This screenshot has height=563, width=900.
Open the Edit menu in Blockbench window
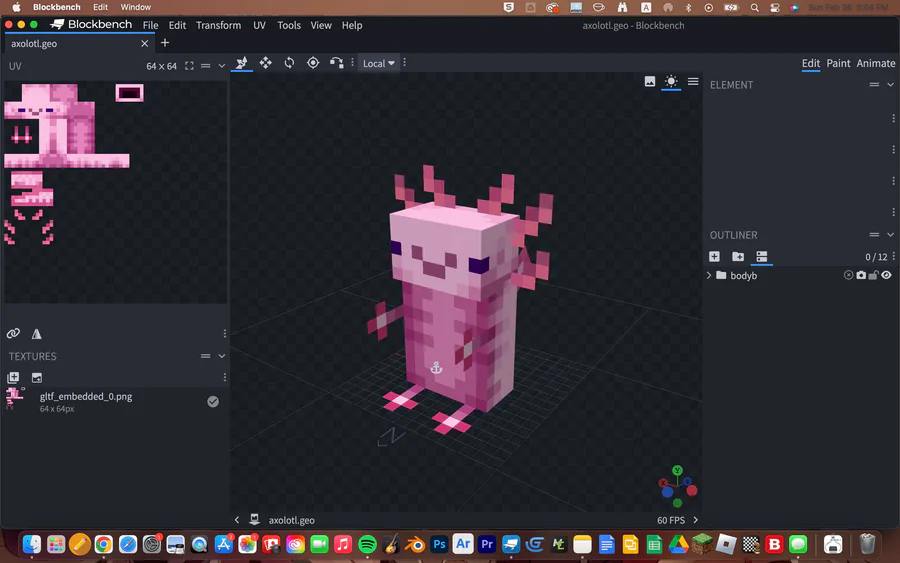click(177, 25)
